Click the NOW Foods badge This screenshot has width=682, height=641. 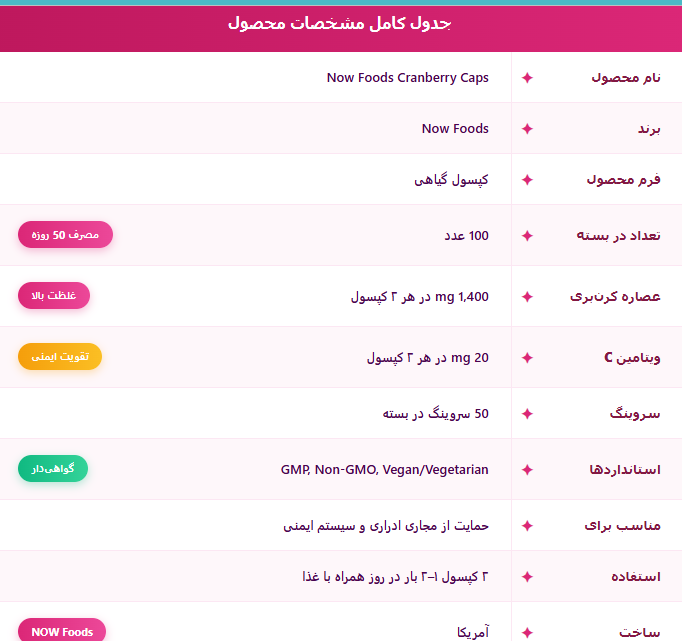click(62, 630)
